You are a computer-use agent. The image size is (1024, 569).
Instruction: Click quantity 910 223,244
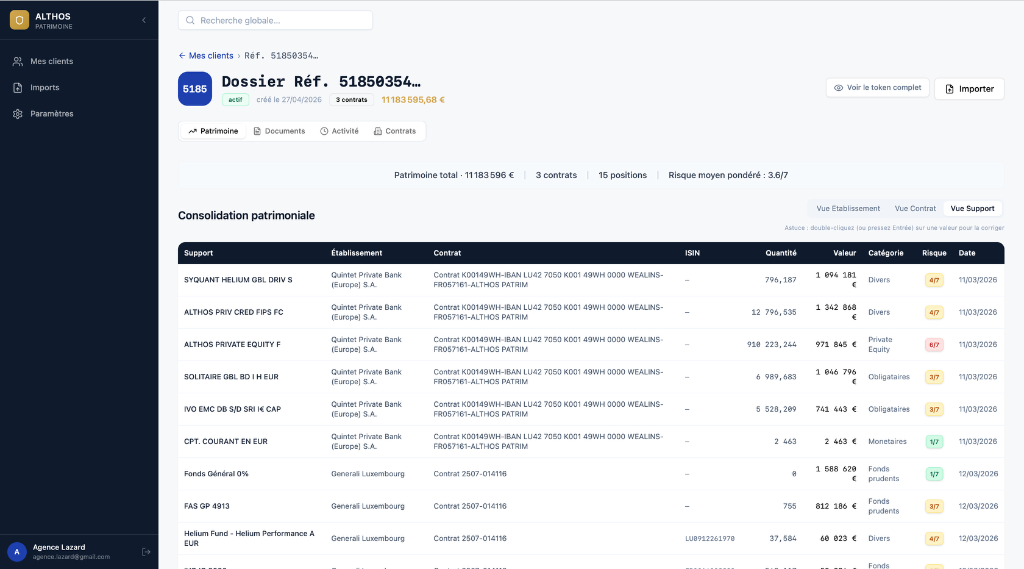point(771,344)
